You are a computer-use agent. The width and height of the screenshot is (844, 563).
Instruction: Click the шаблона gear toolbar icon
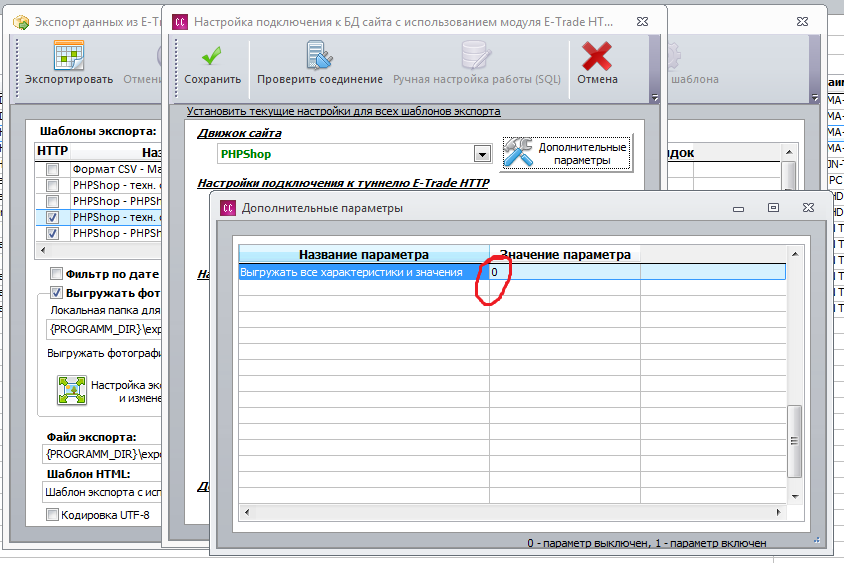(674, 55)
